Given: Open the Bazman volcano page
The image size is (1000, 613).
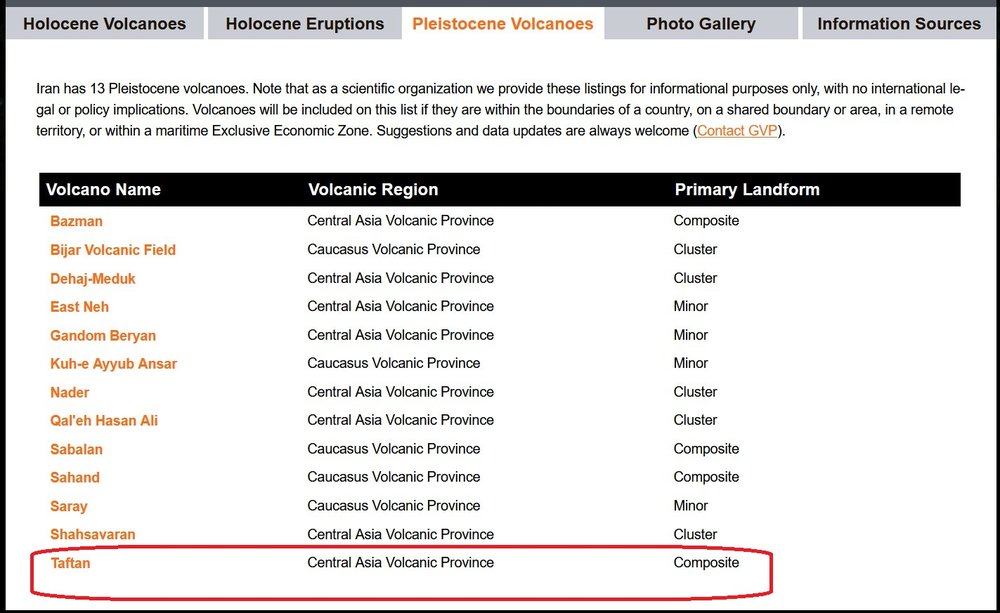Looking at the screenshot, I should (76, 221).
